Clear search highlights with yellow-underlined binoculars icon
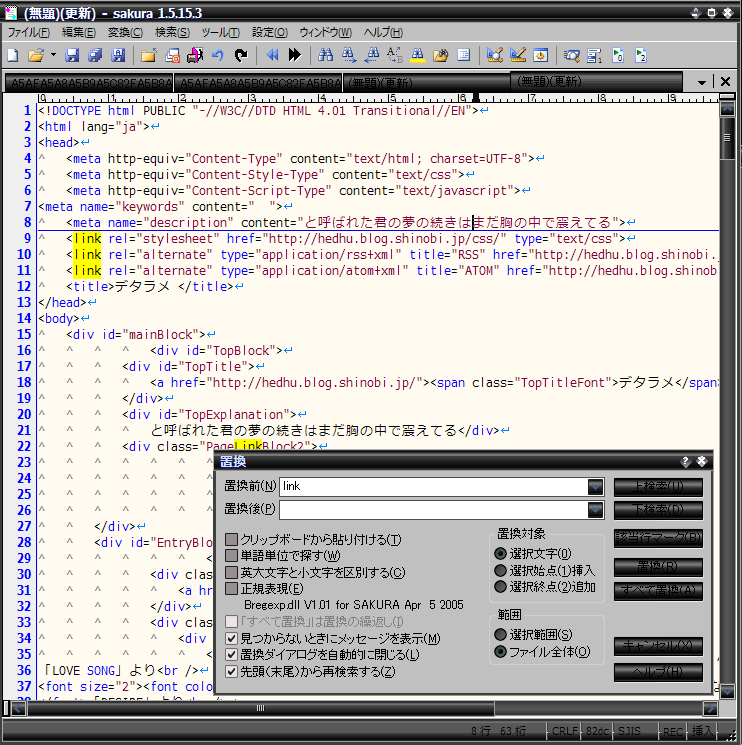This screenshot has height=745, width=742. 418,56
